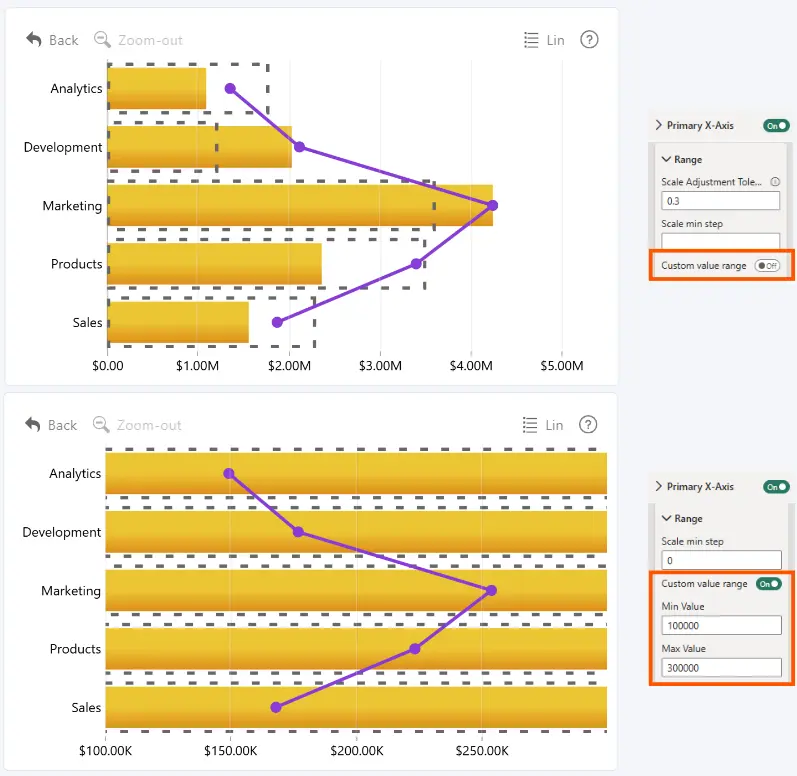Select the Marketing bar in top chart
Image resolution: width=797 pixels, height=776 pixels.
(300, 205)
